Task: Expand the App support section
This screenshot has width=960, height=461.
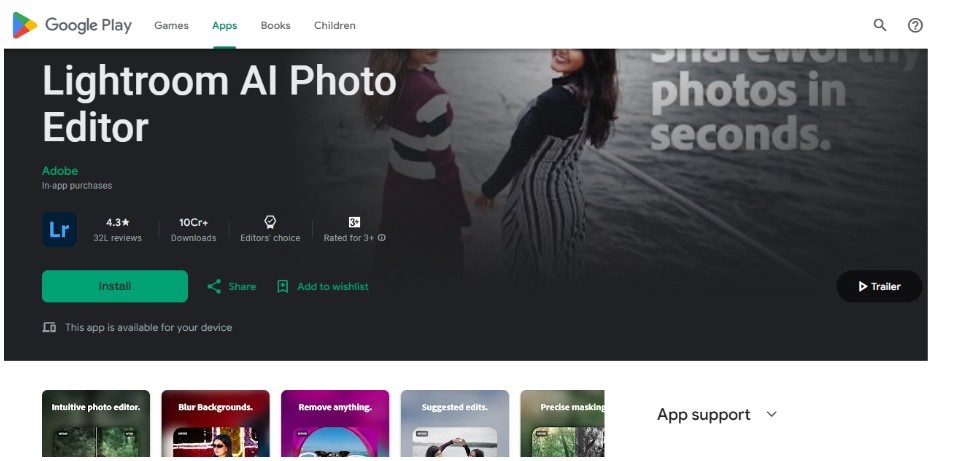Action: click(717, 414)
